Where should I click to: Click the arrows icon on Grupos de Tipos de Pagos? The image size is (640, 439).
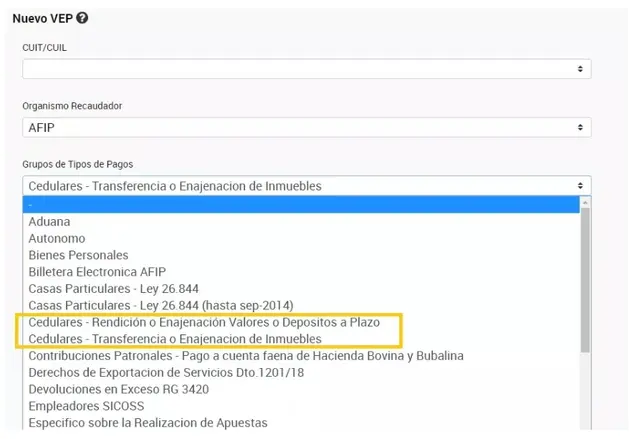tap(580, 186)
